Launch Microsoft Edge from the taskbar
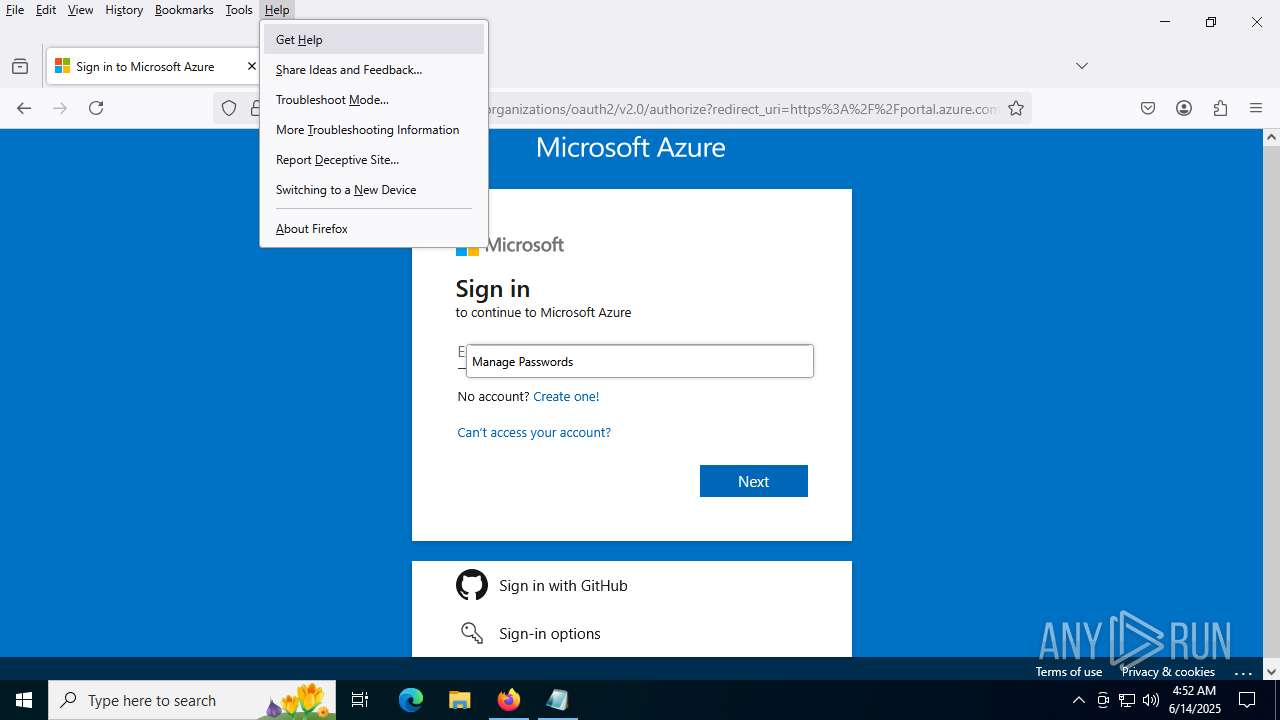 pos(411,700)
